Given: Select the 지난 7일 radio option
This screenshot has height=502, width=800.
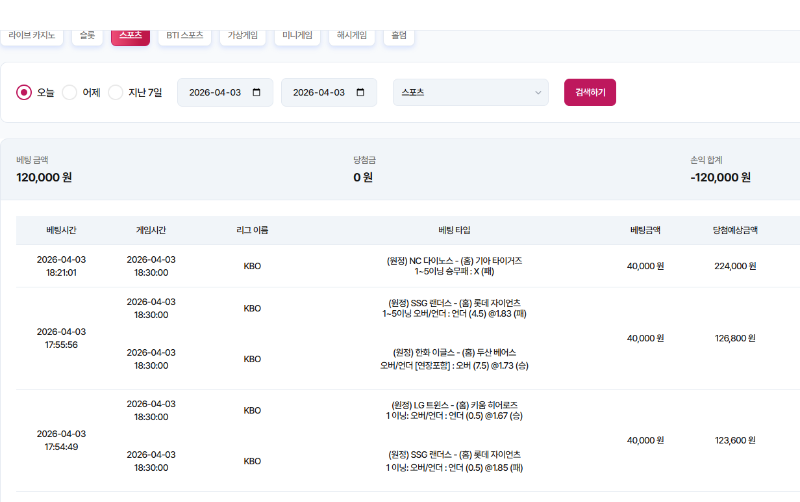Looking at the screenshot, I should [116, 93].
